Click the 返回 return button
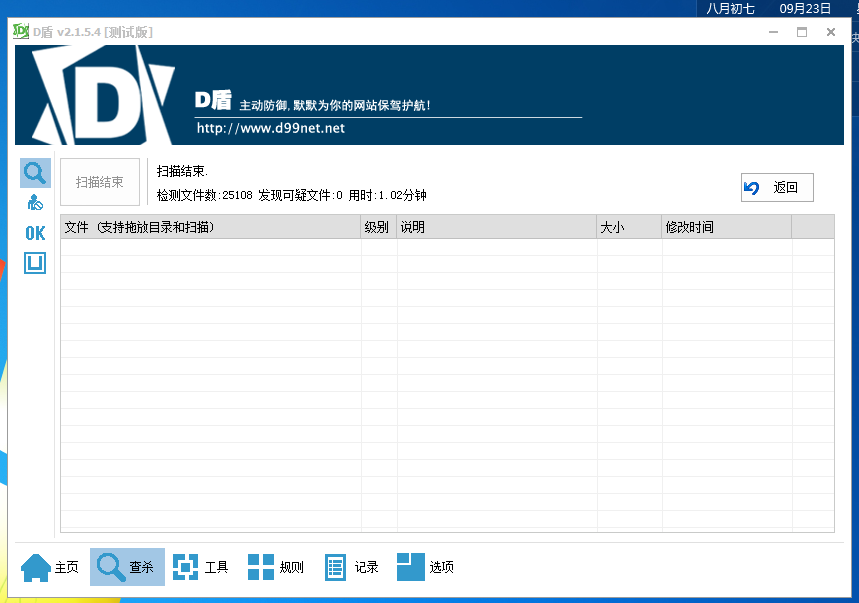Viewport: 859px width, 603px height. tap(777, 188)
